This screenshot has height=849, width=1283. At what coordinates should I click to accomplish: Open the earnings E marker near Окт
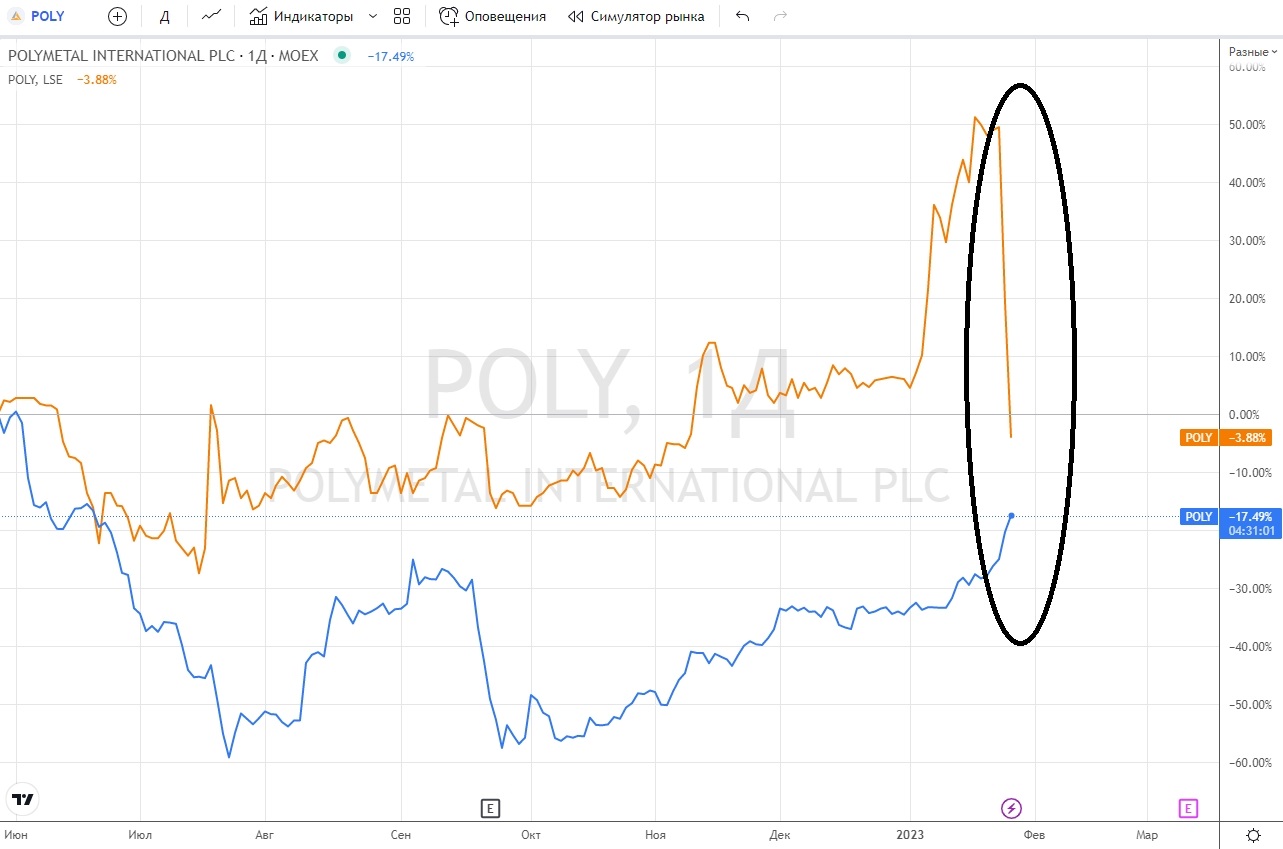489,808
